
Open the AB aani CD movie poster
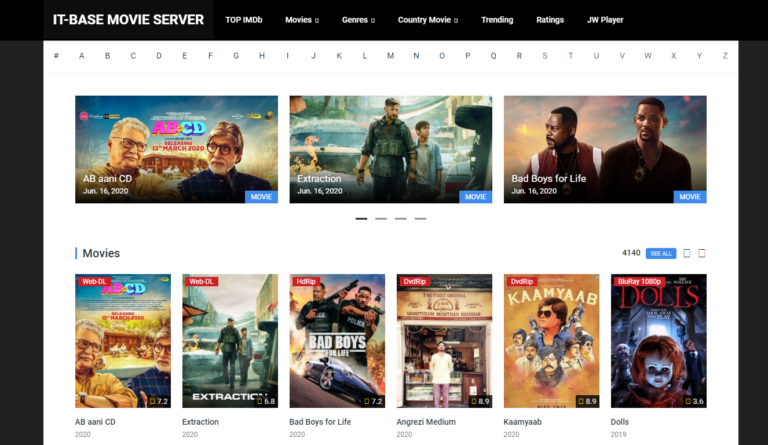pyautogui.click(x=123, y=341)
